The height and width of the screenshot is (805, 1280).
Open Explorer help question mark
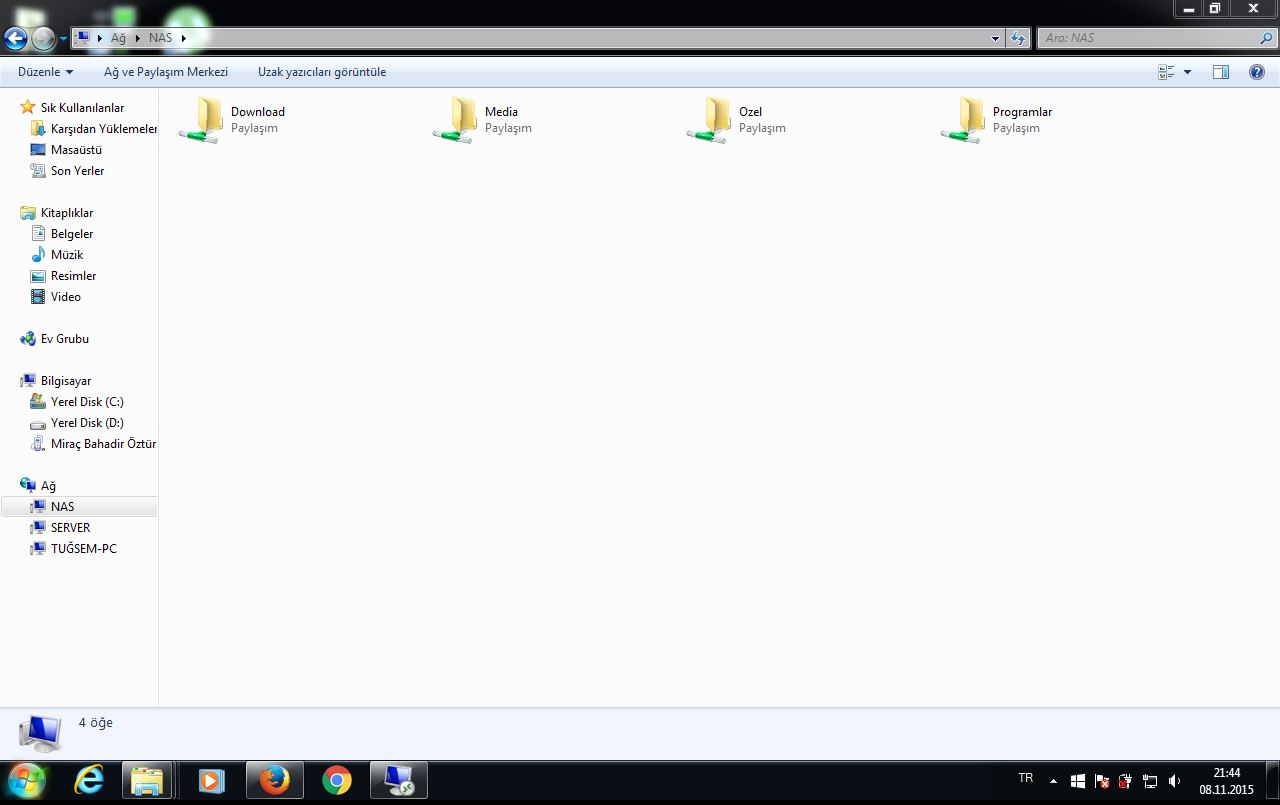click(x=1257, y=72)
